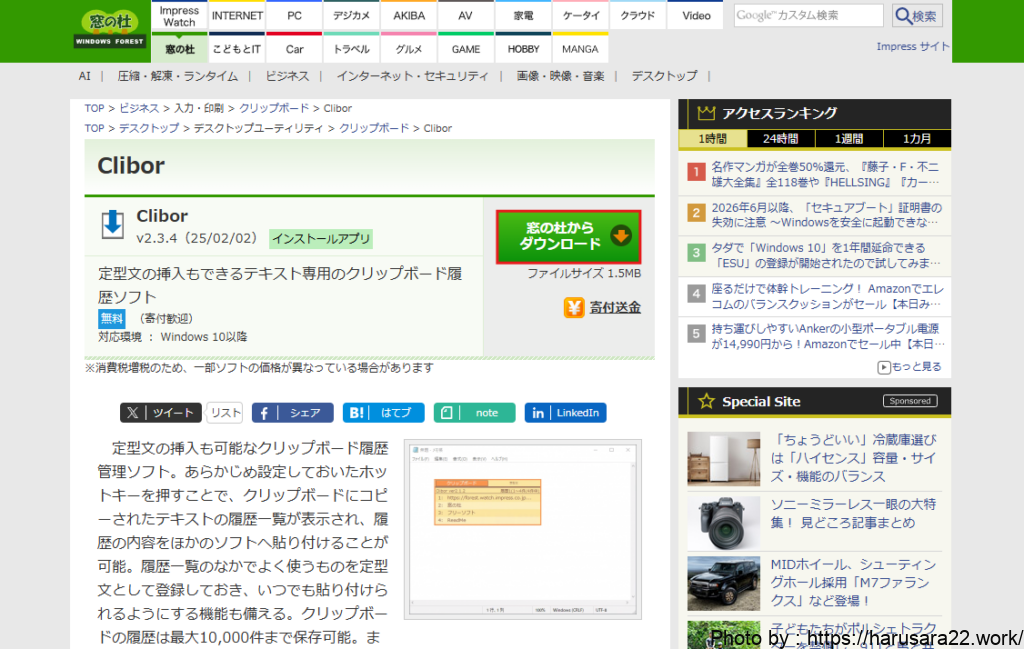Switch ranking to 1週間 tab
The image size is (1024, 649).
[x=849, y=139]
